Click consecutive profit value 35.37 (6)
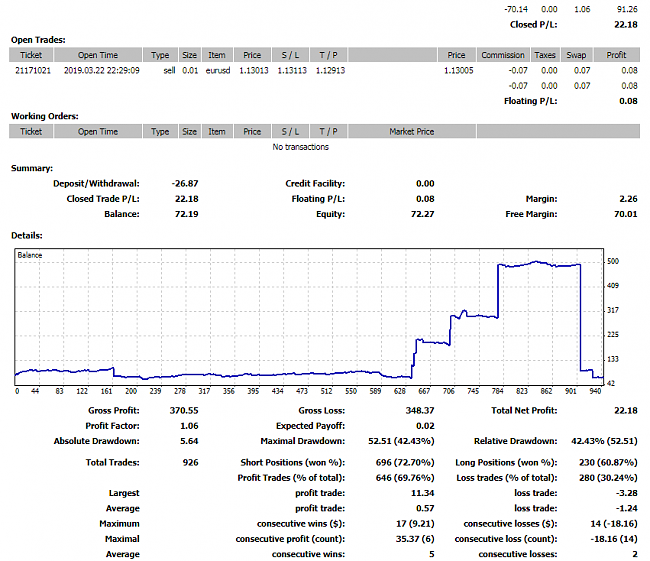Viewport: 650px width, 561px height. pyautogui.click(x=415, y=539)
